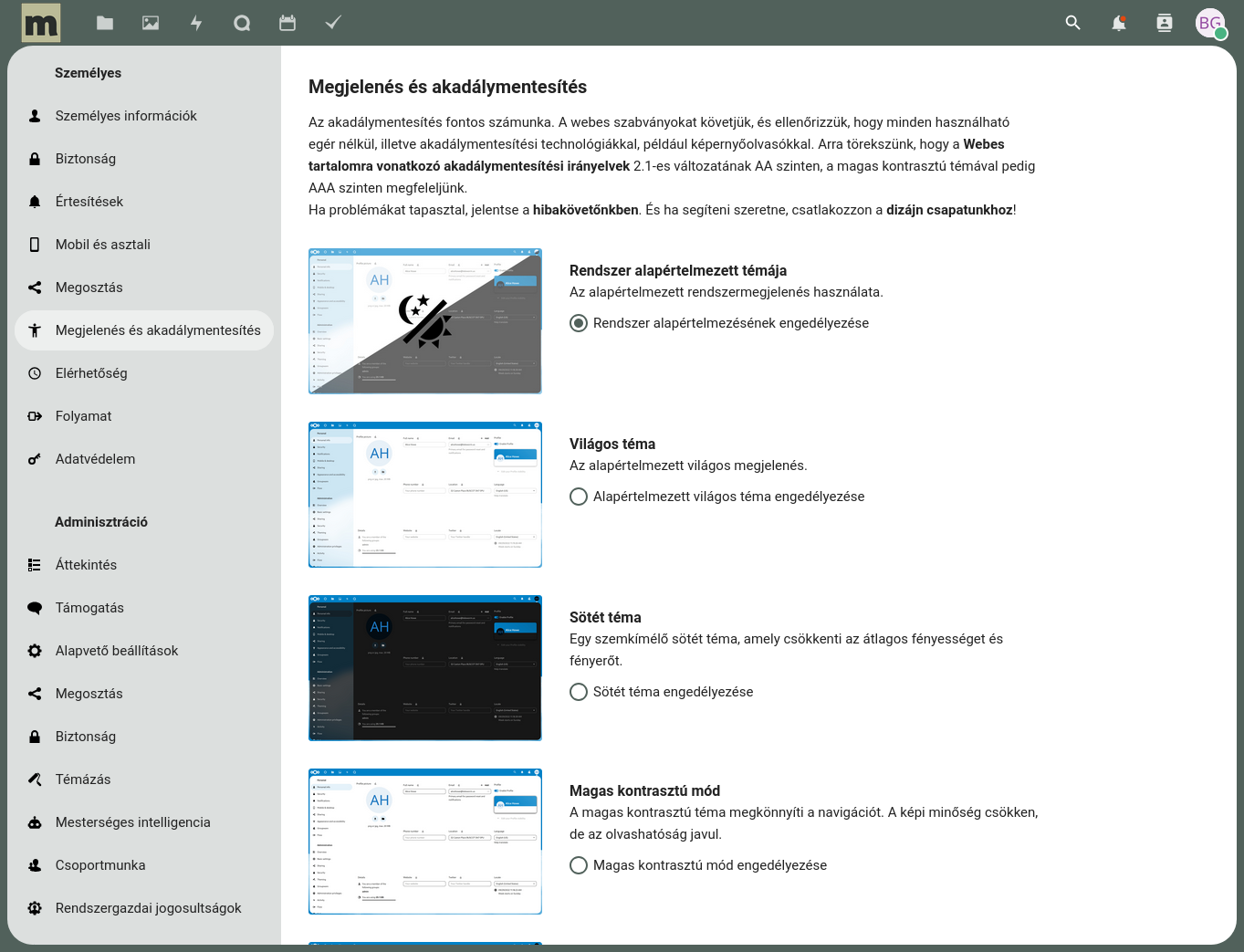Click the Rendszer alapértelmezett témája heading

coord(678,270)
